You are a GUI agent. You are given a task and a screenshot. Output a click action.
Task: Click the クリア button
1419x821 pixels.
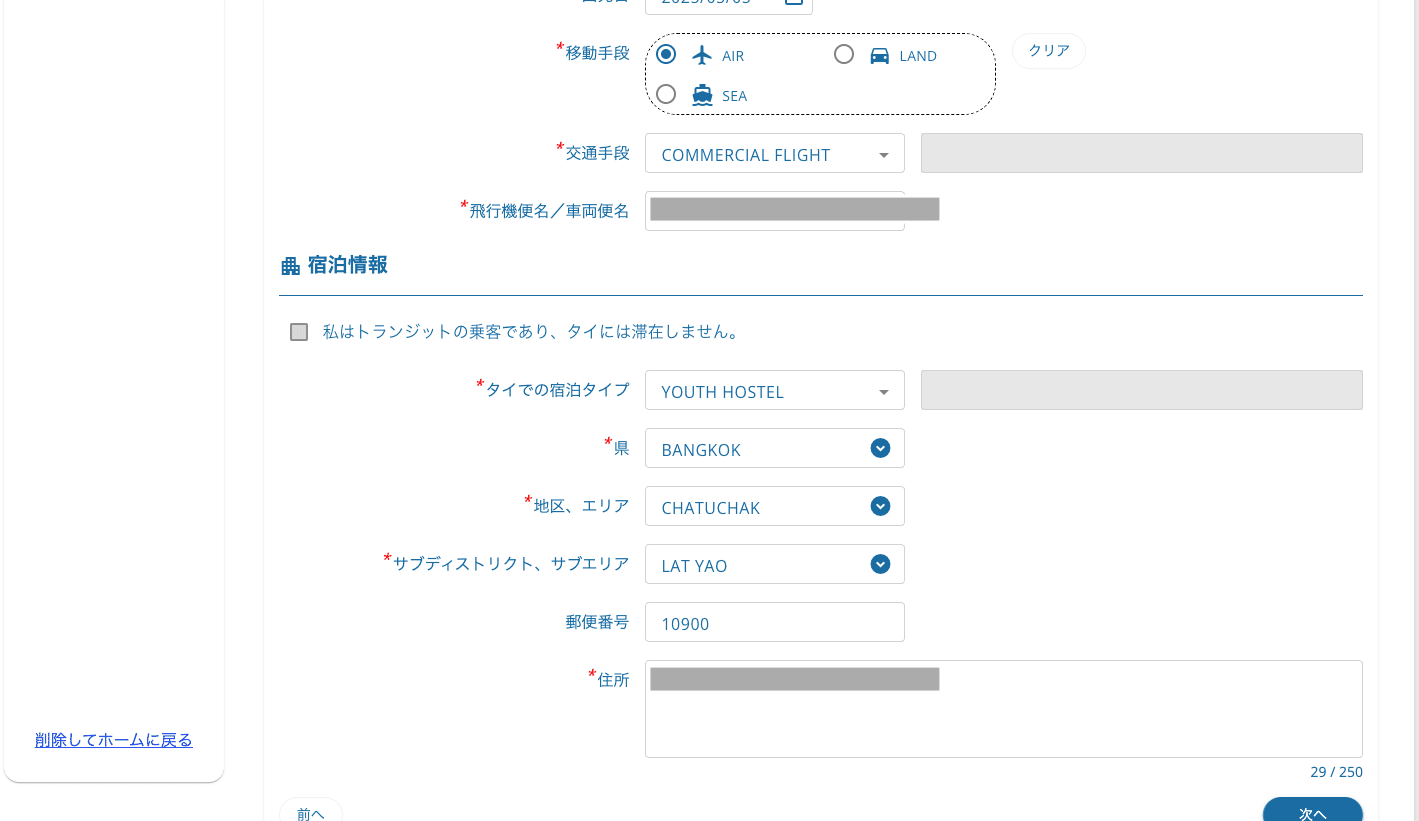click(x=1049, y=51)
